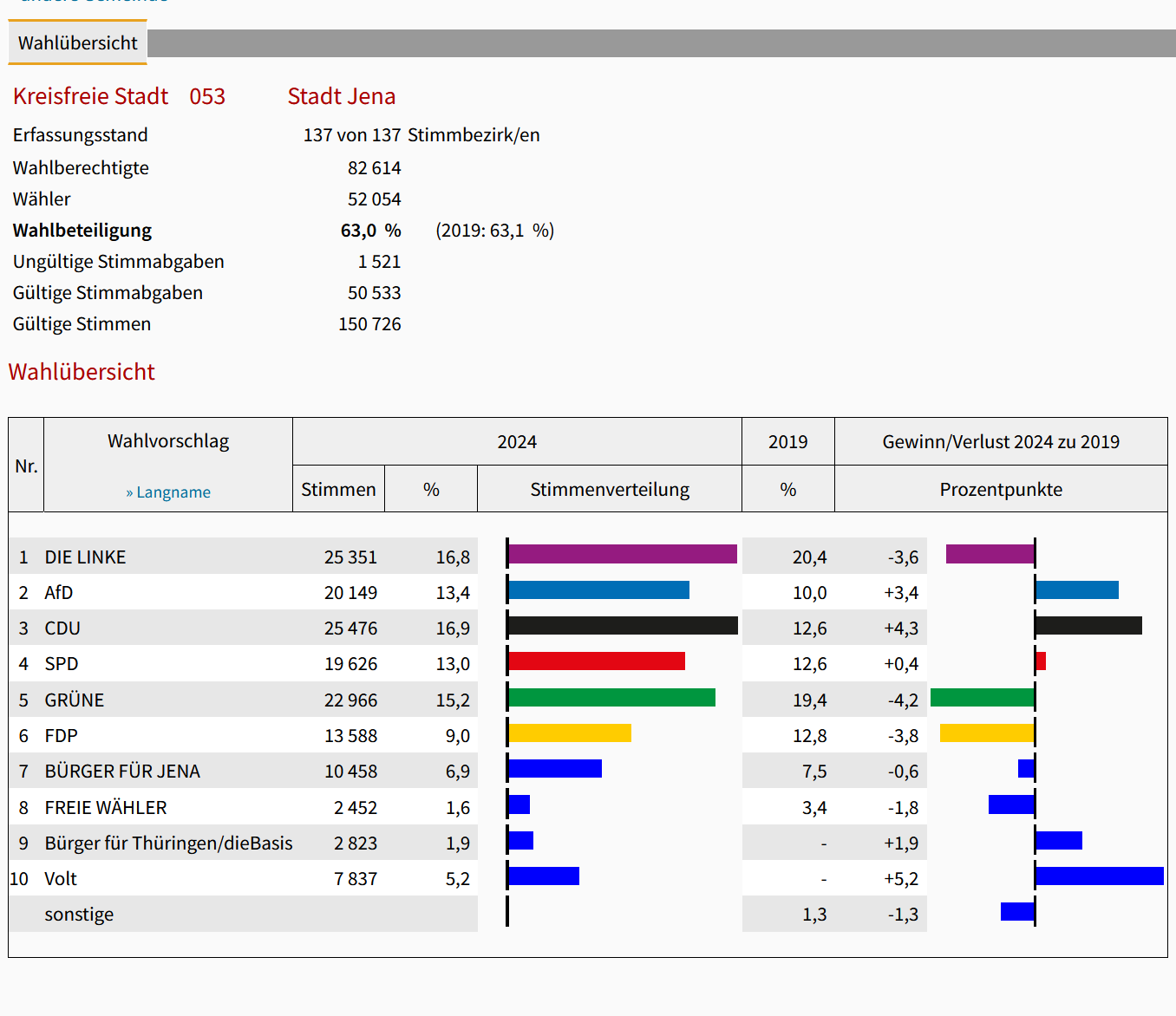Image resolution: width=1176 pixels, height=1016 pixels.
Task: Click the -3,8 change value for FDP
Action: click(903, 736)
